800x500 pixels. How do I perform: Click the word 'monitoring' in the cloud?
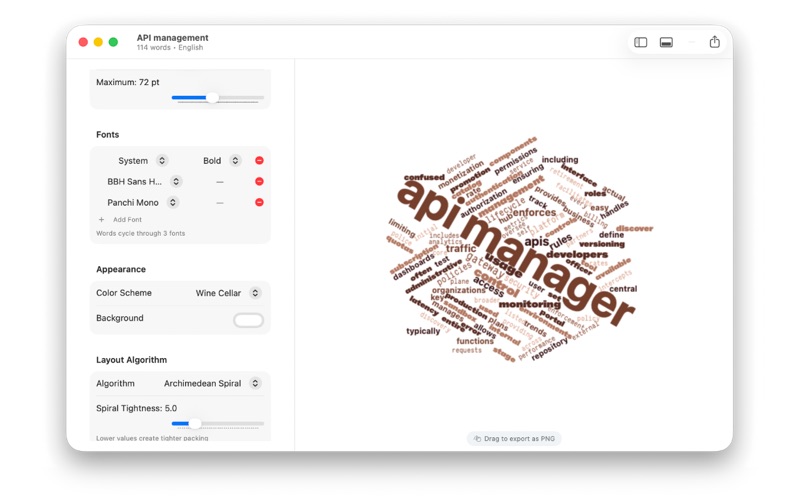point(530,304)
